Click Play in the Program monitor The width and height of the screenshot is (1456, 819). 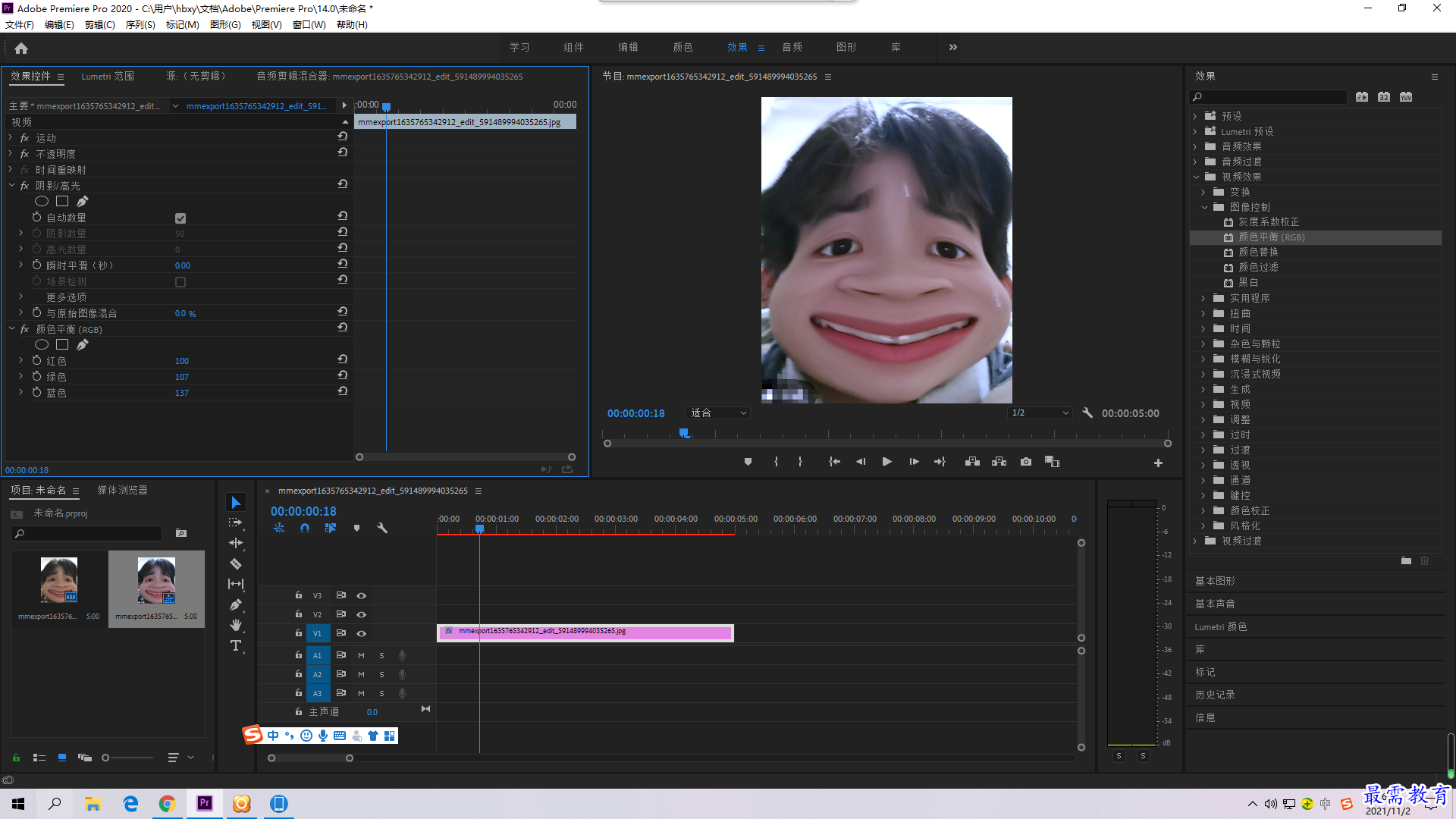[x=886, y=462]
